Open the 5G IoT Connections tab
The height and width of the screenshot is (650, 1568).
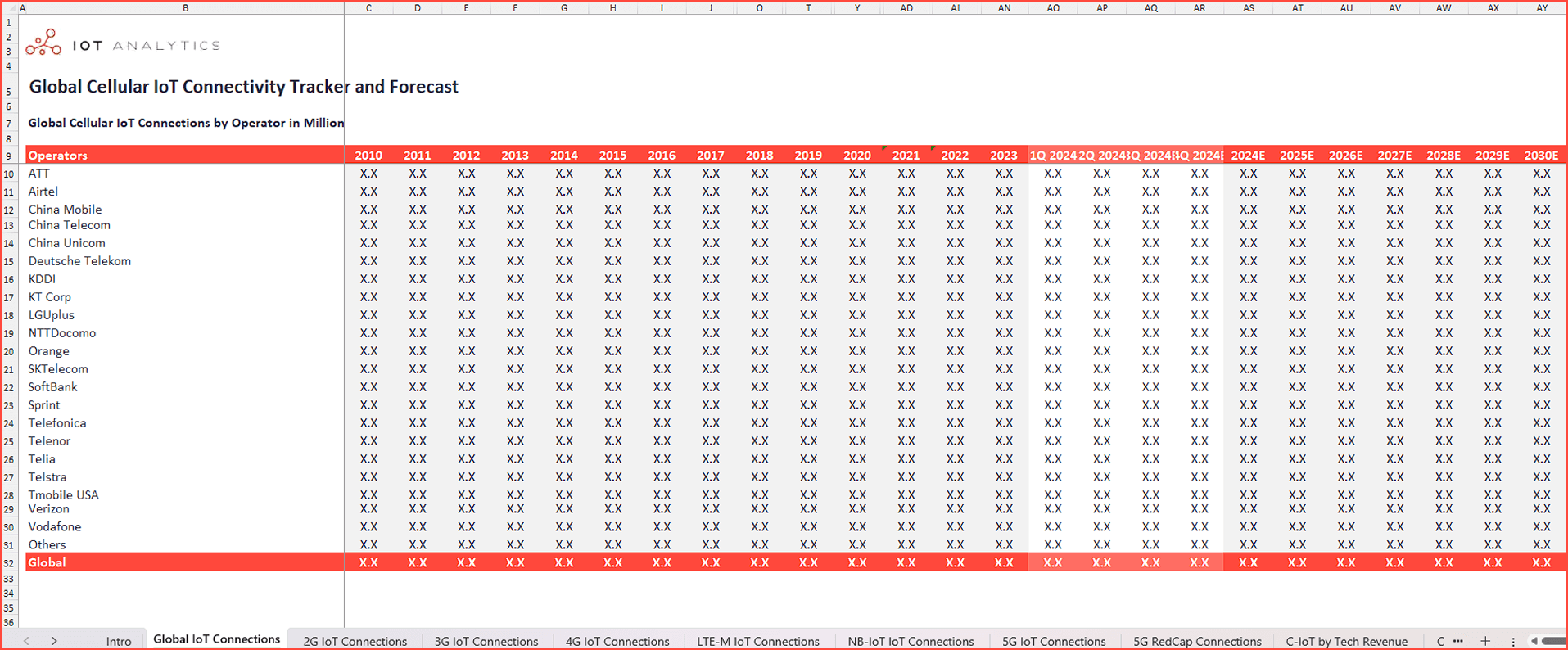(x=1055, y=641)
